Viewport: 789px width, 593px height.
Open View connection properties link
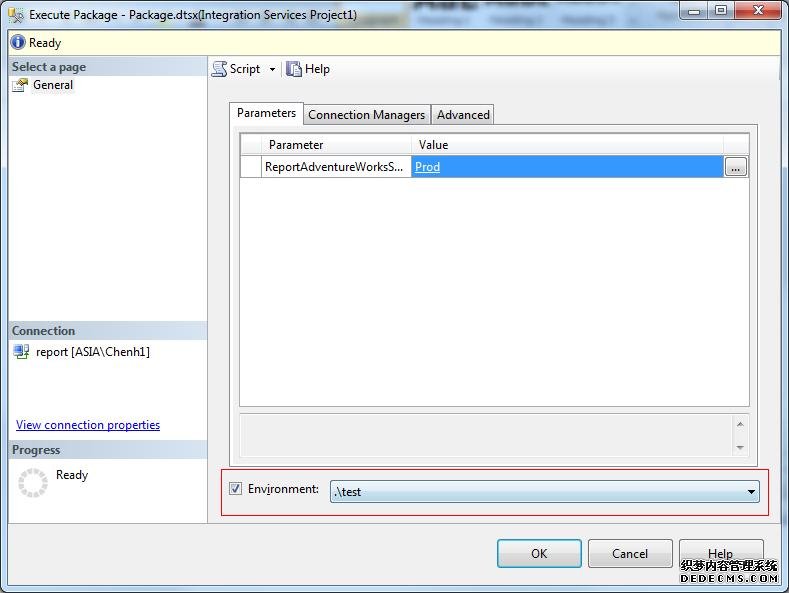pos(88,425)
